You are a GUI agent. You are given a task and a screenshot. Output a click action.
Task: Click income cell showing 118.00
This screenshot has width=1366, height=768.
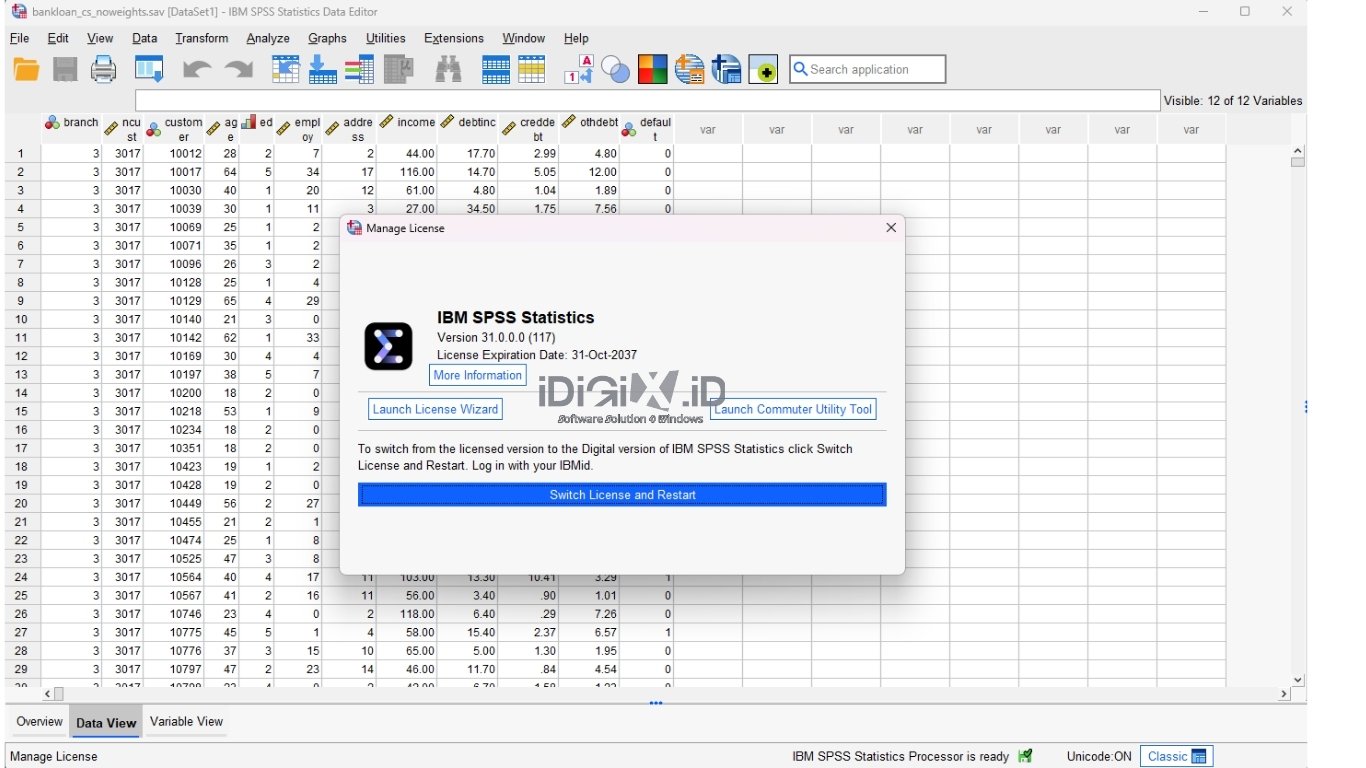407,614
